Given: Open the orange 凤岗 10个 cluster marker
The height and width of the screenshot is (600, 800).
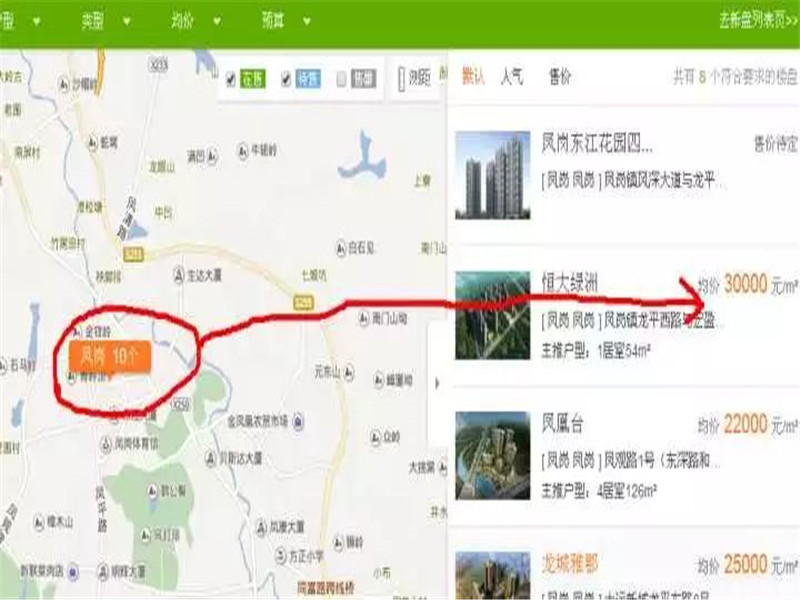Looking at the screenshot, I should [110, 356].
